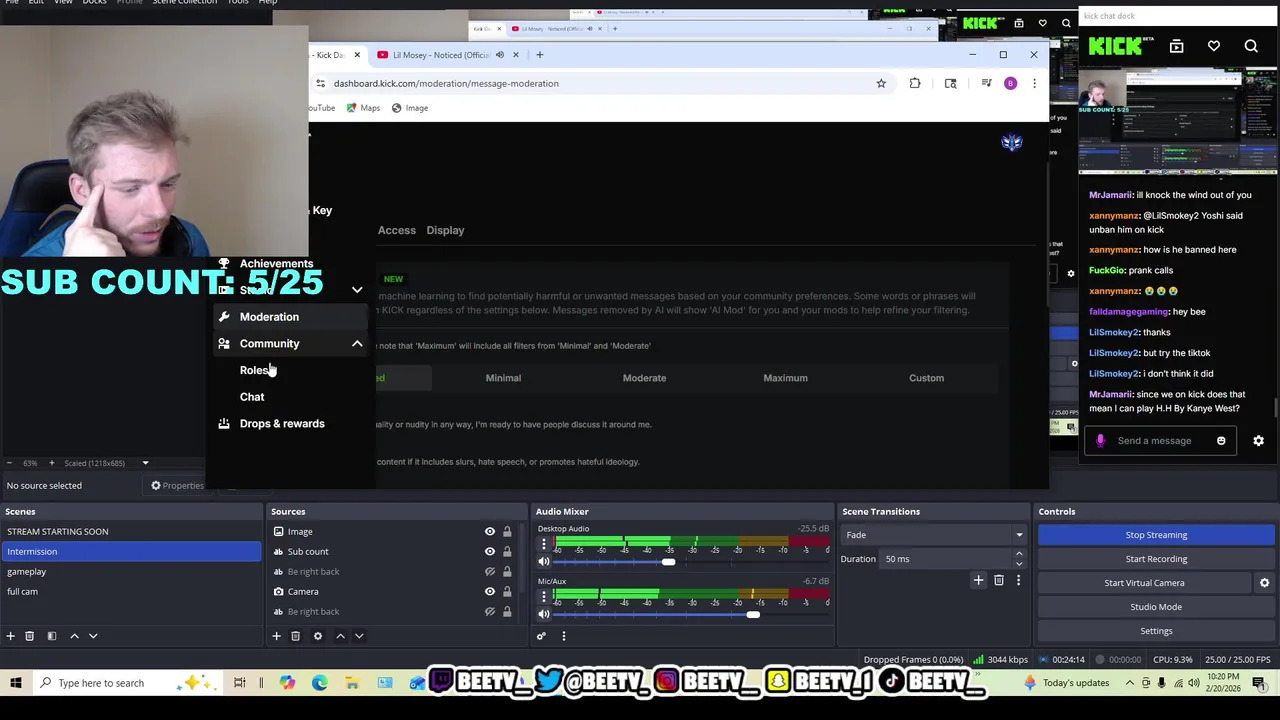This screenshot has width=1280, height=720.
Task: Click Start Recording button
Action: pos(1156,559)
